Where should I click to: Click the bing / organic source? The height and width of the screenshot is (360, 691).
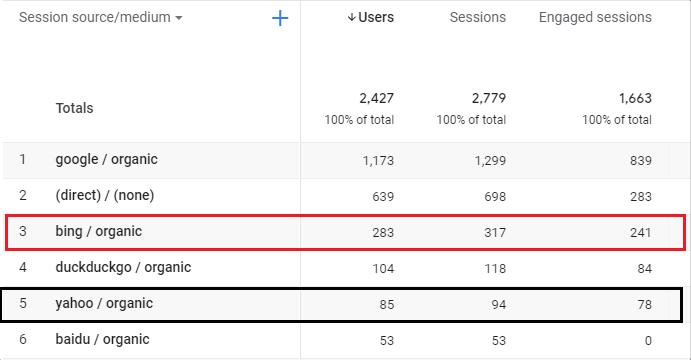point(99,231)
